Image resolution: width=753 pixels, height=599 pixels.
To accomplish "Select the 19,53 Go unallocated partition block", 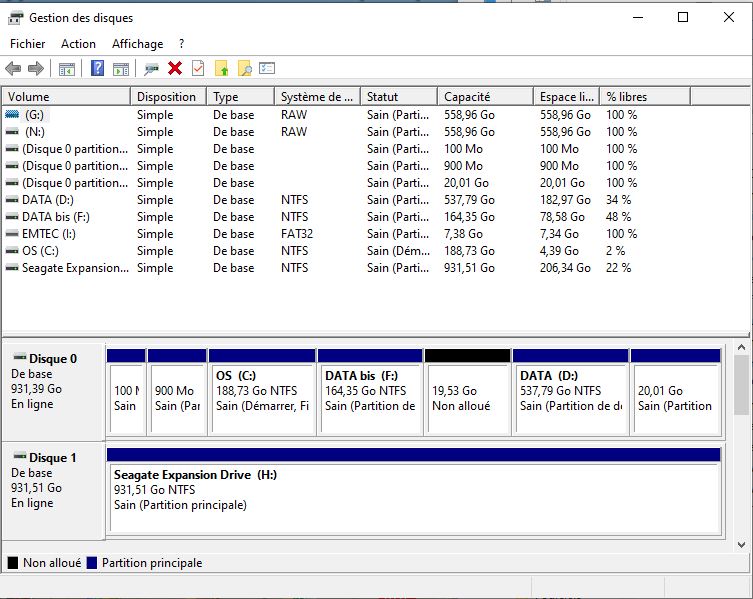I will (x=467, y=397).
